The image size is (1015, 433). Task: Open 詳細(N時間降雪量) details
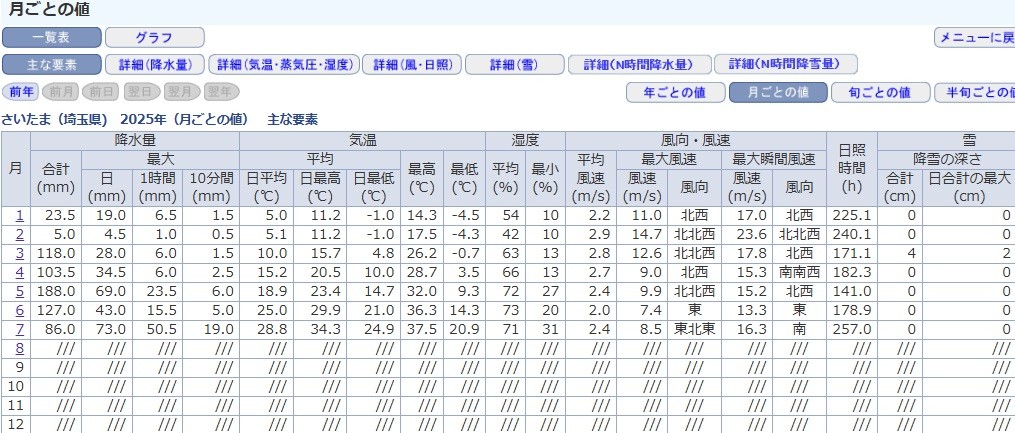[x=786, y=65]
